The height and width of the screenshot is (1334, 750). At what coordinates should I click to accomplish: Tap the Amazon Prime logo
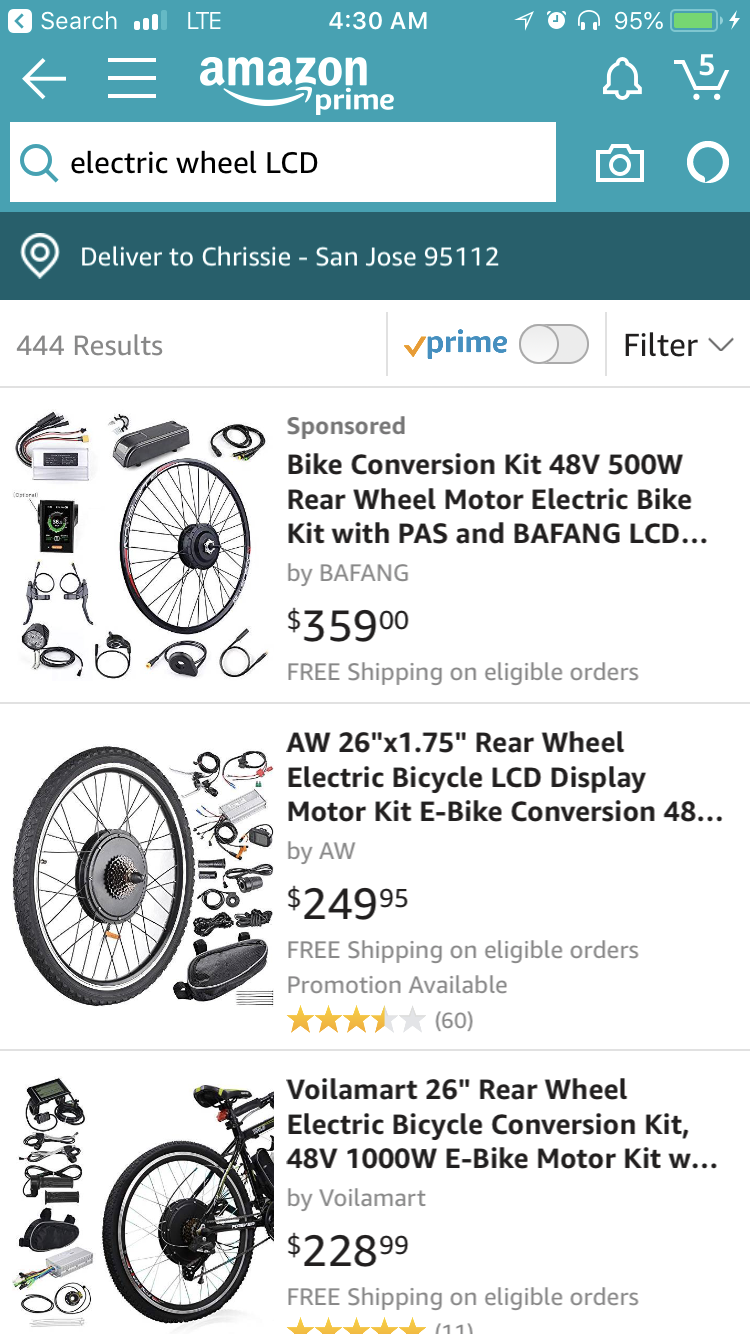pos(296,82)
